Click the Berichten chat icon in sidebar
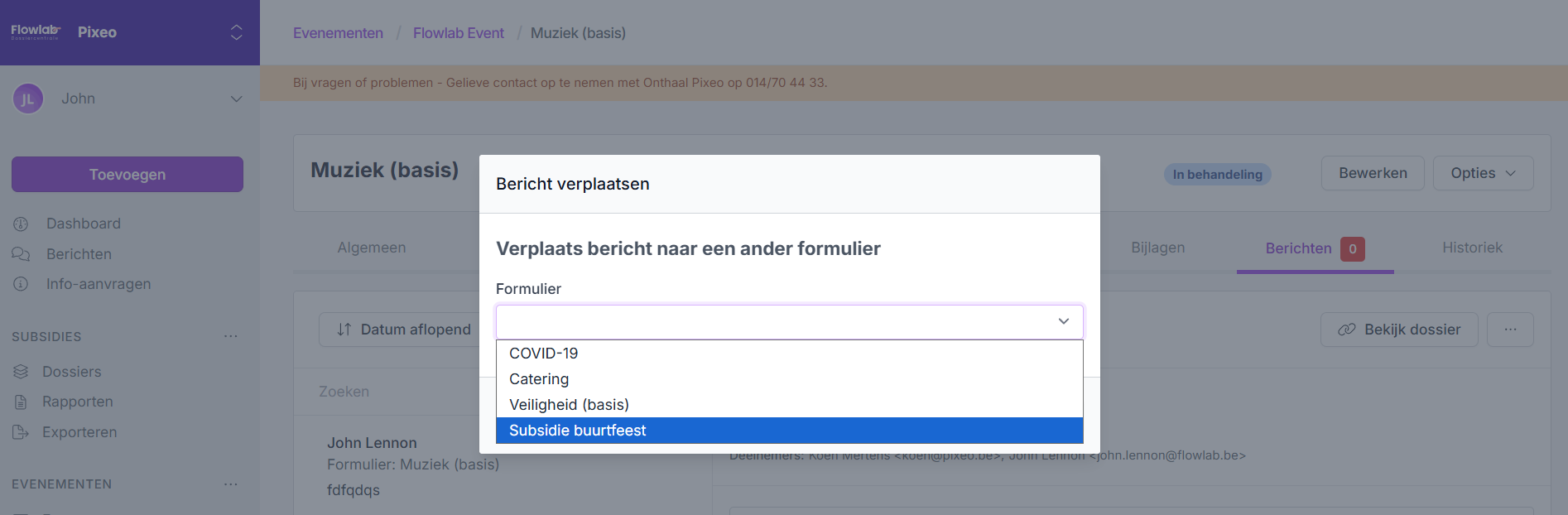Screen dimensions: 1568x515 tap(21, 254)
